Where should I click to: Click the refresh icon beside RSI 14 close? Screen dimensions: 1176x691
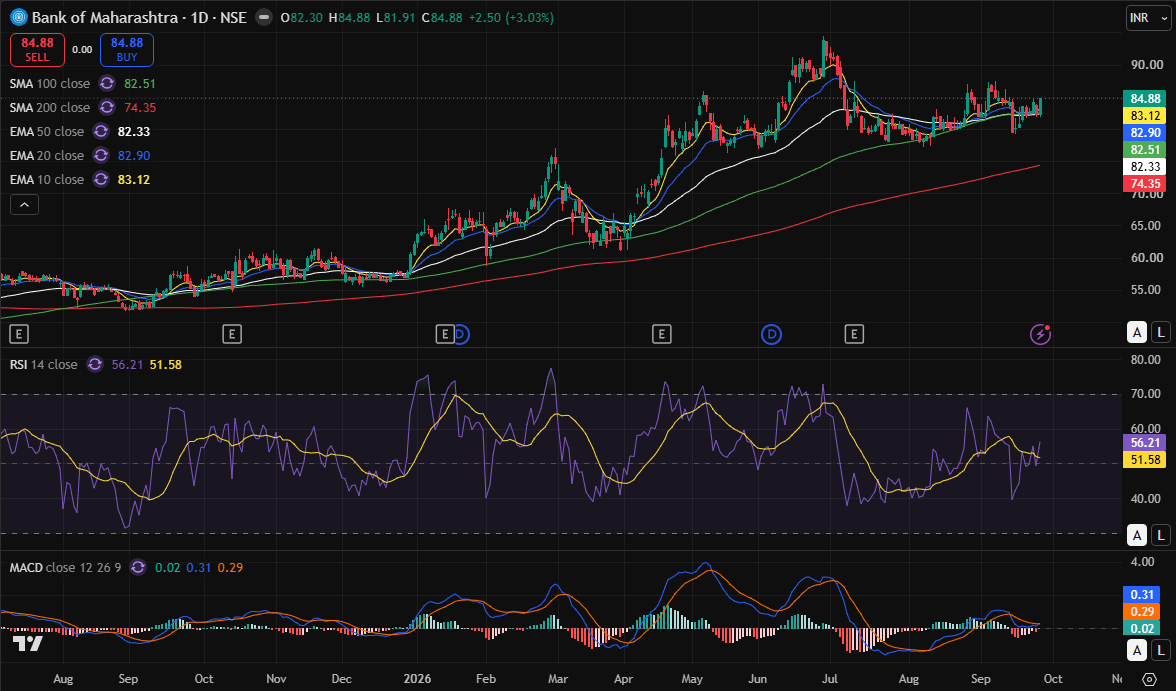pos(94,365)
